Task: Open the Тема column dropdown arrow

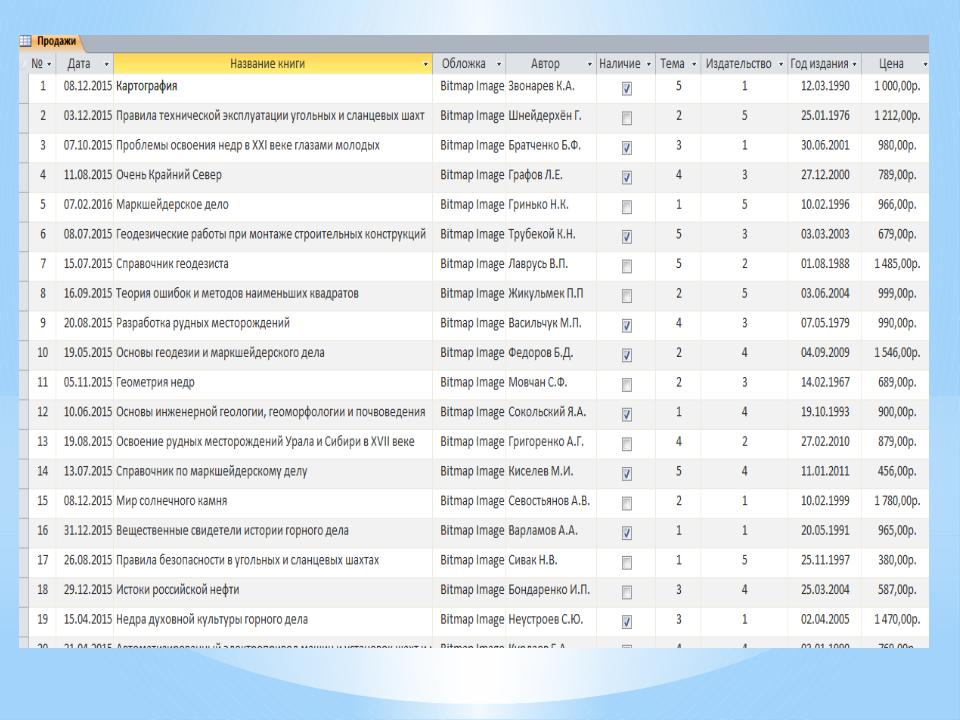Action: click(694, 64)
